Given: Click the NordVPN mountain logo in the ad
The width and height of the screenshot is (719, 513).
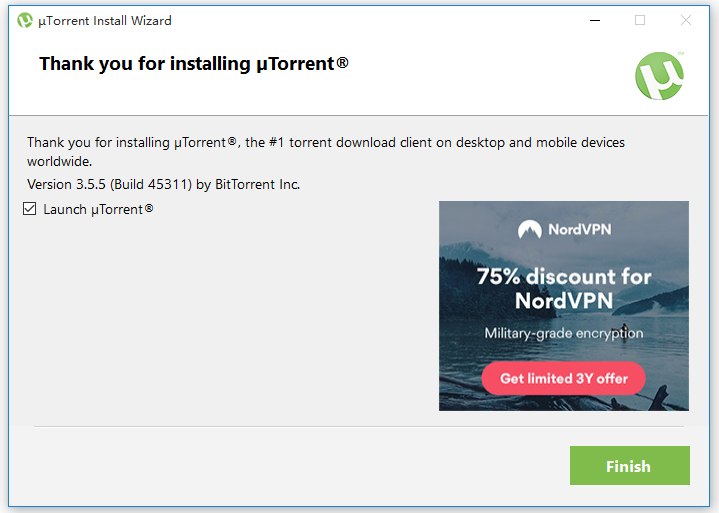Looking at the screenshot, I should pyautogui.click(x=529, y=229).
